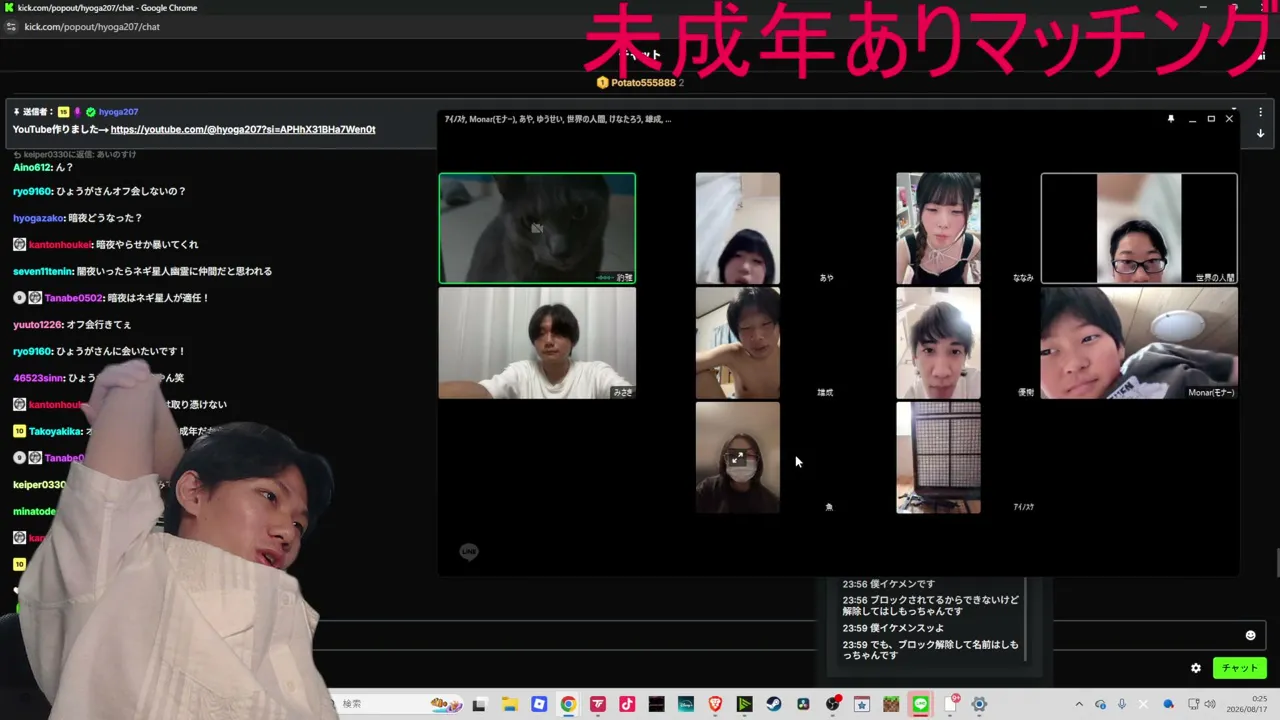Screen dimensions: 1280x720
Task: Send message with the チャット button
Action: 1239,668
